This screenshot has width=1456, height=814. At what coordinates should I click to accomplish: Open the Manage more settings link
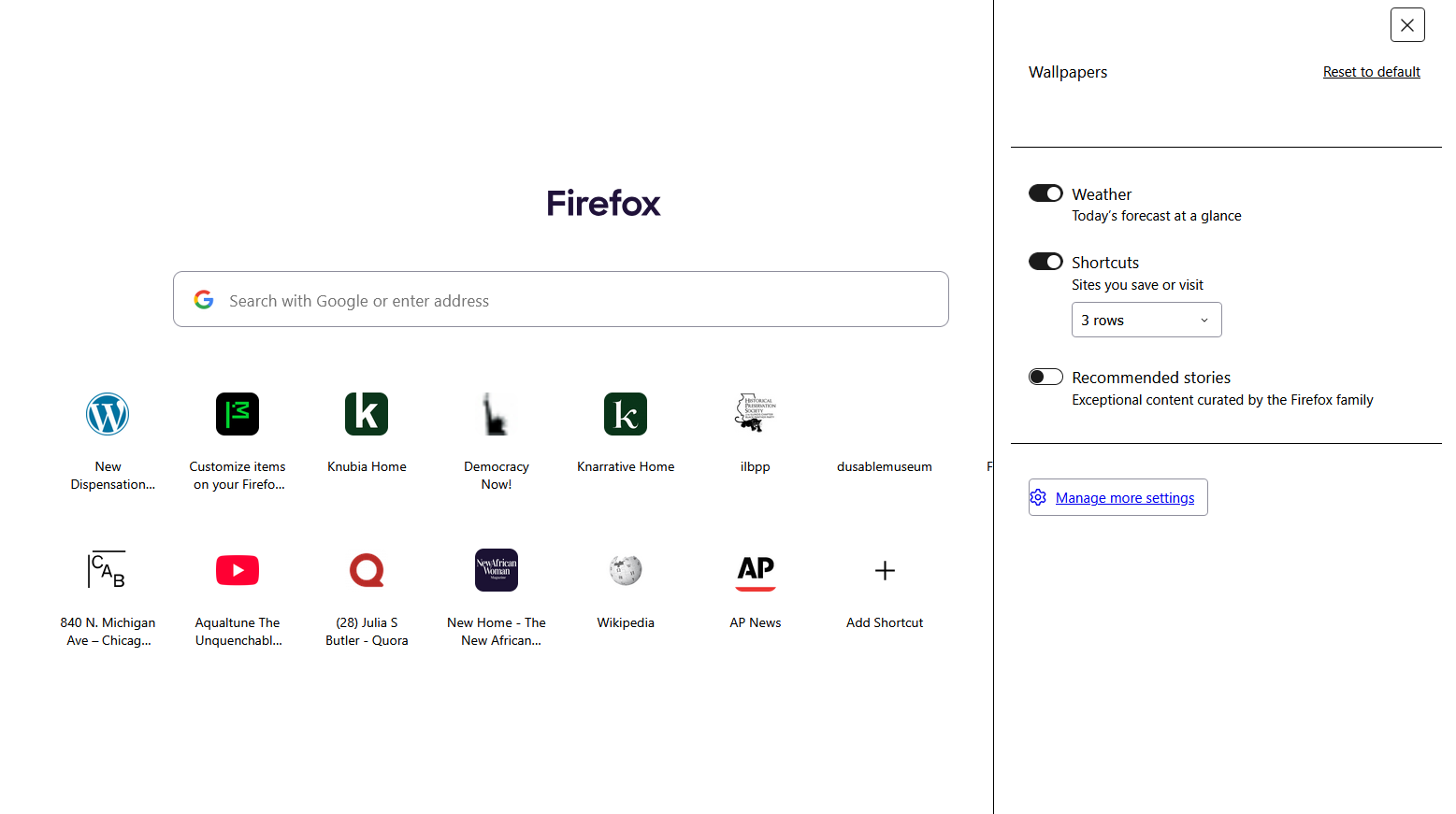coord(1124,498)
